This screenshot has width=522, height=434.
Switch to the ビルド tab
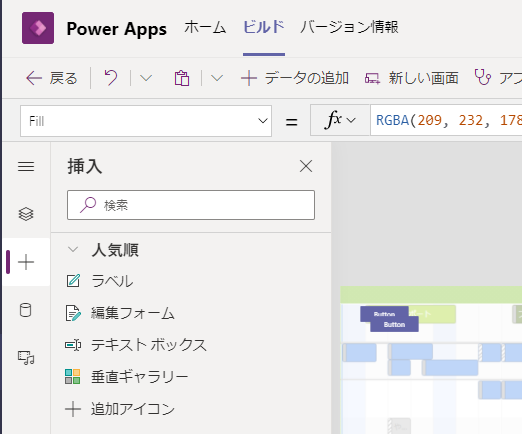click(264, 27)
